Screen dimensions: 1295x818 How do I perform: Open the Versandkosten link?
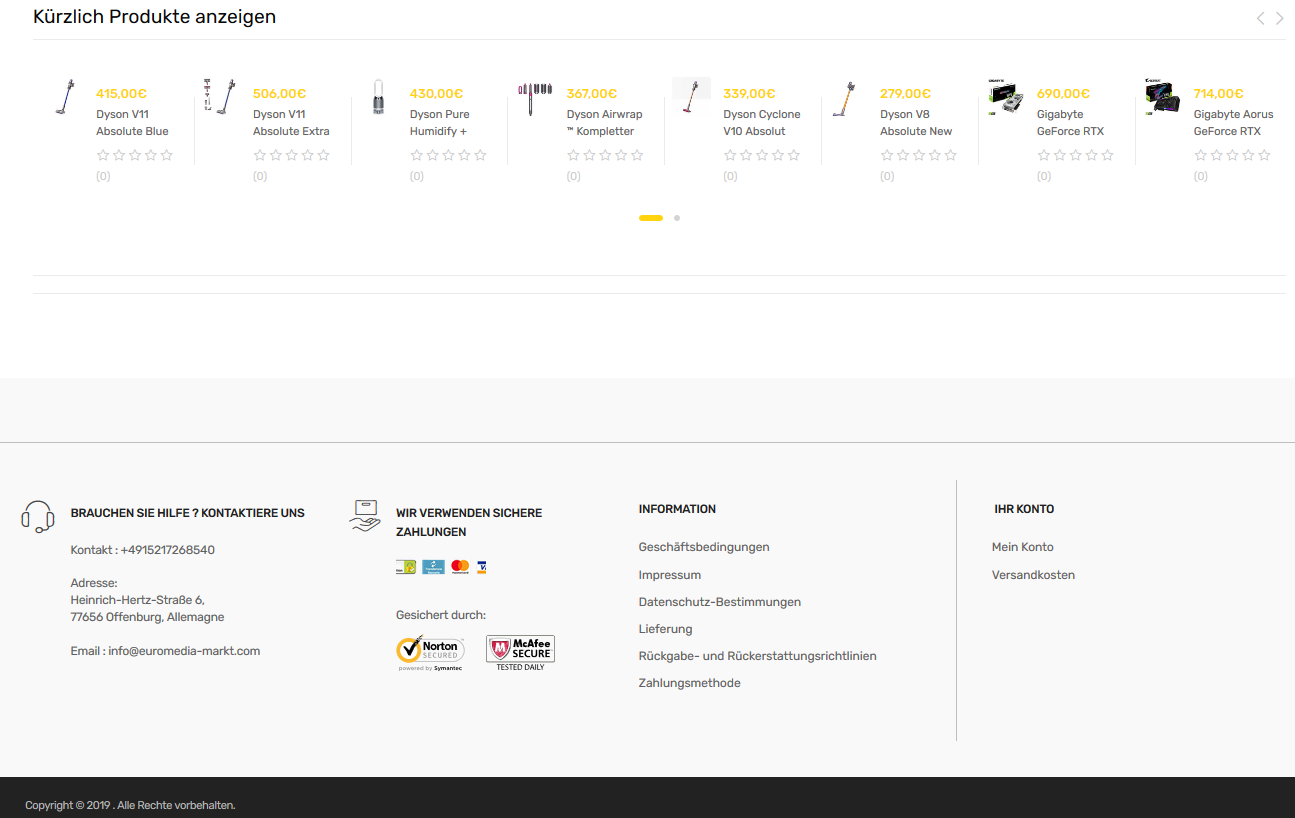(1033, 575)
